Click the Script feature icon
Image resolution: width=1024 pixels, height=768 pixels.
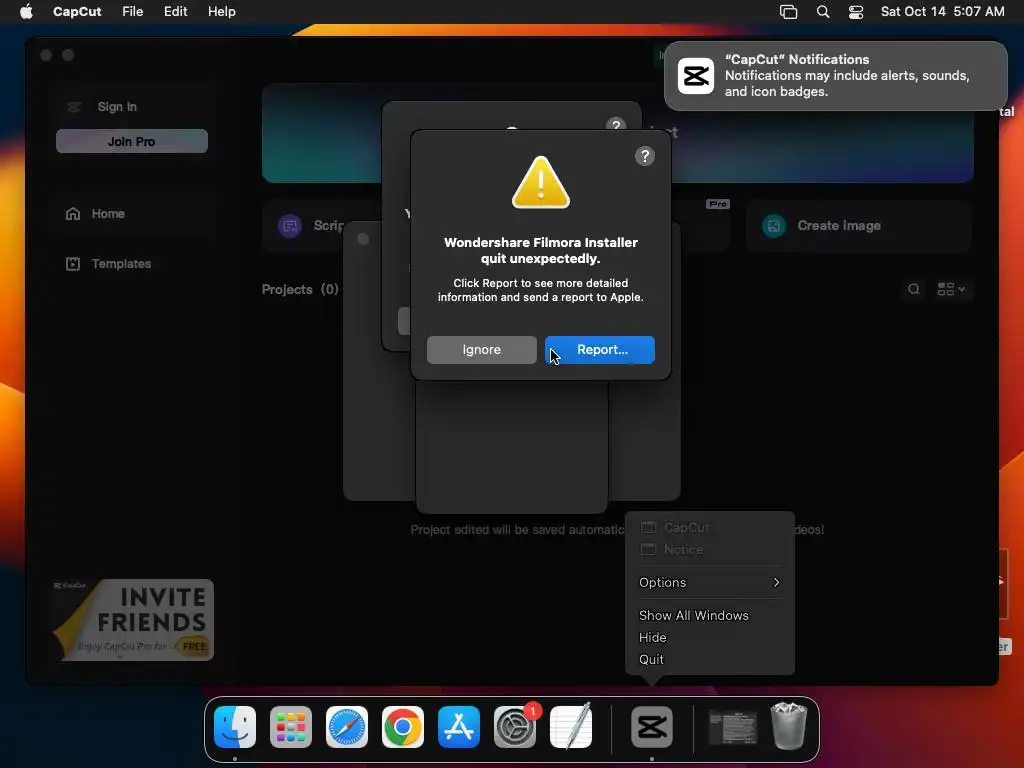(290, 226)
